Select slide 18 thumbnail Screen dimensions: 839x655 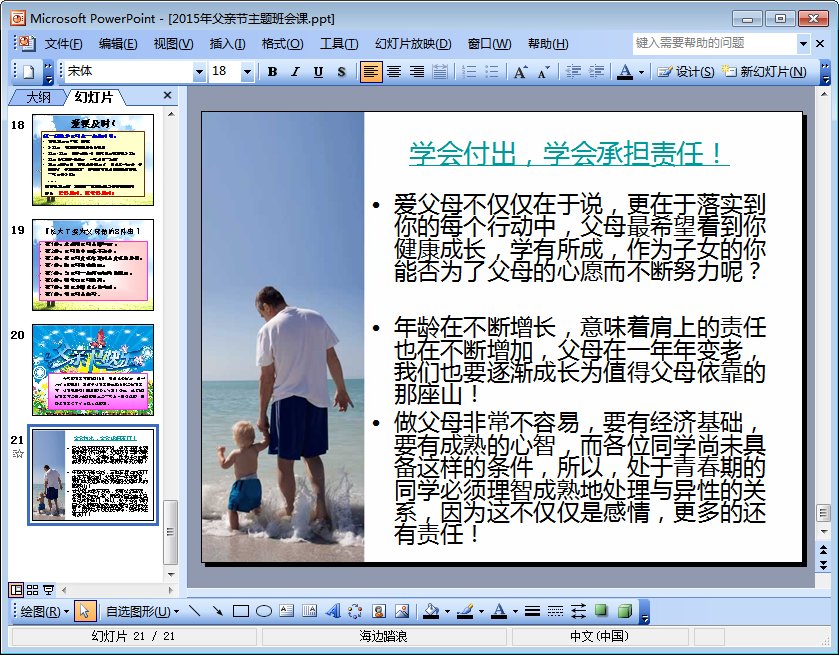point(93,159)
